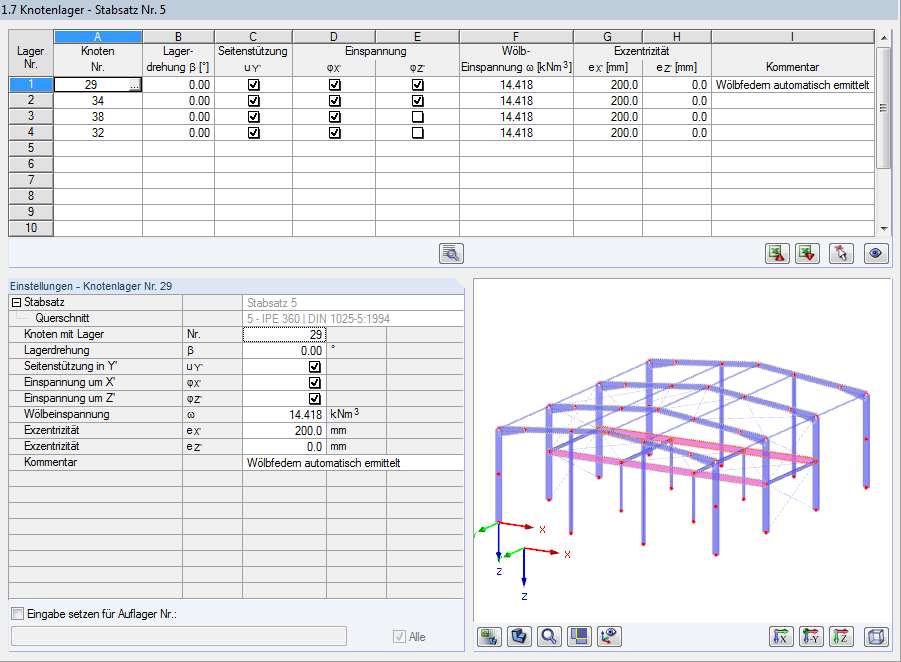Click the ellipsis button beside node 29
Viewport: 901px width, 662px height.
coord(134,85)
